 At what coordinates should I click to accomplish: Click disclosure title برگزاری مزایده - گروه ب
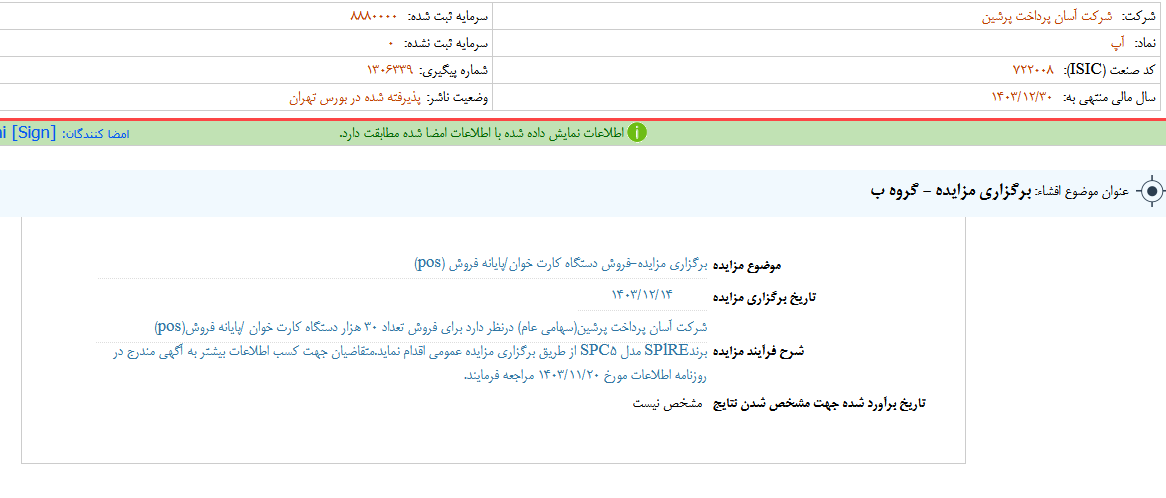(x=950, y=192)
